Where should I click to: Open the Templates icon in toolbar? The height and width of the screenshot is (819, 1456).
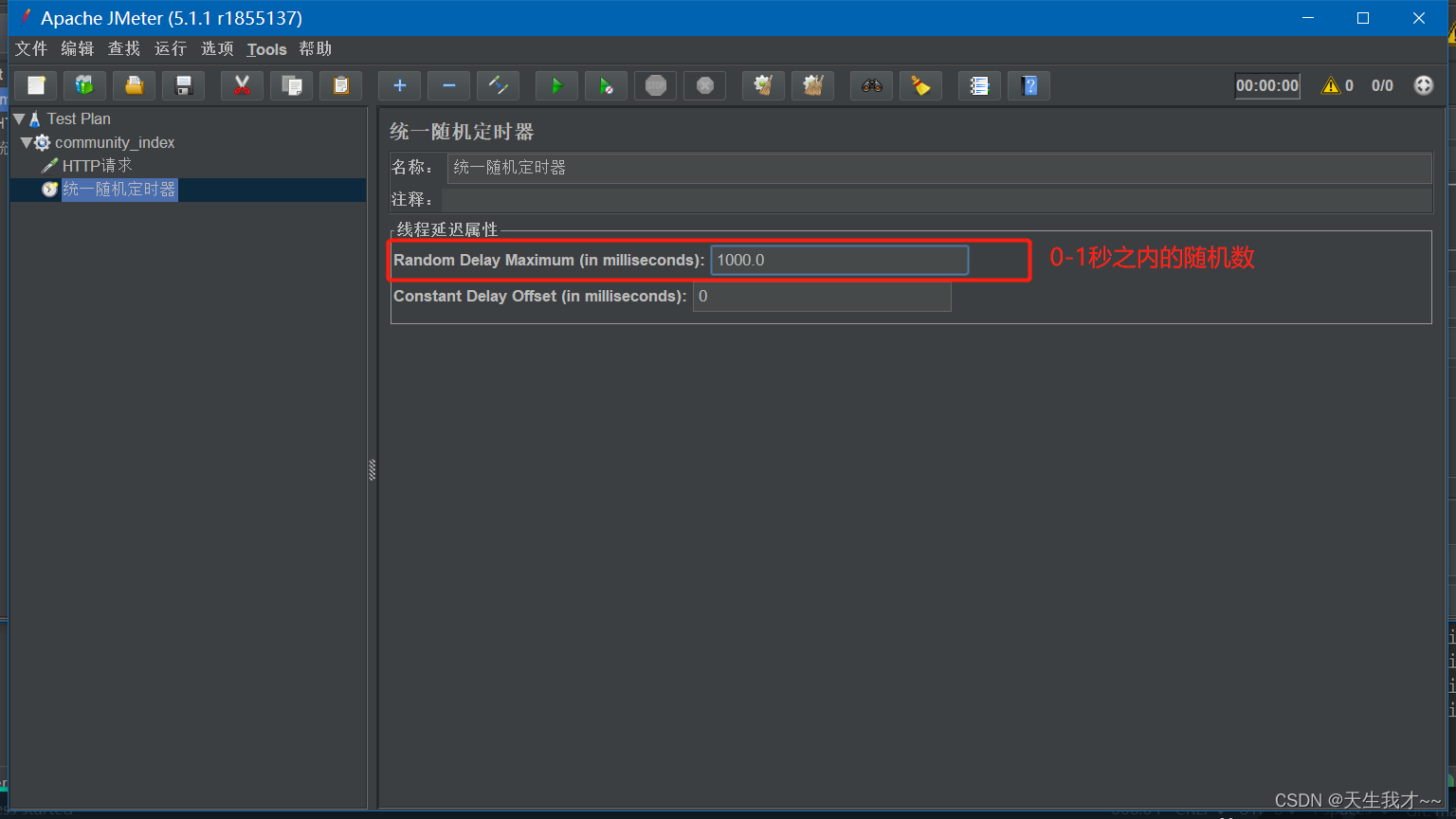pyautogui.click(x=84, y=86)
